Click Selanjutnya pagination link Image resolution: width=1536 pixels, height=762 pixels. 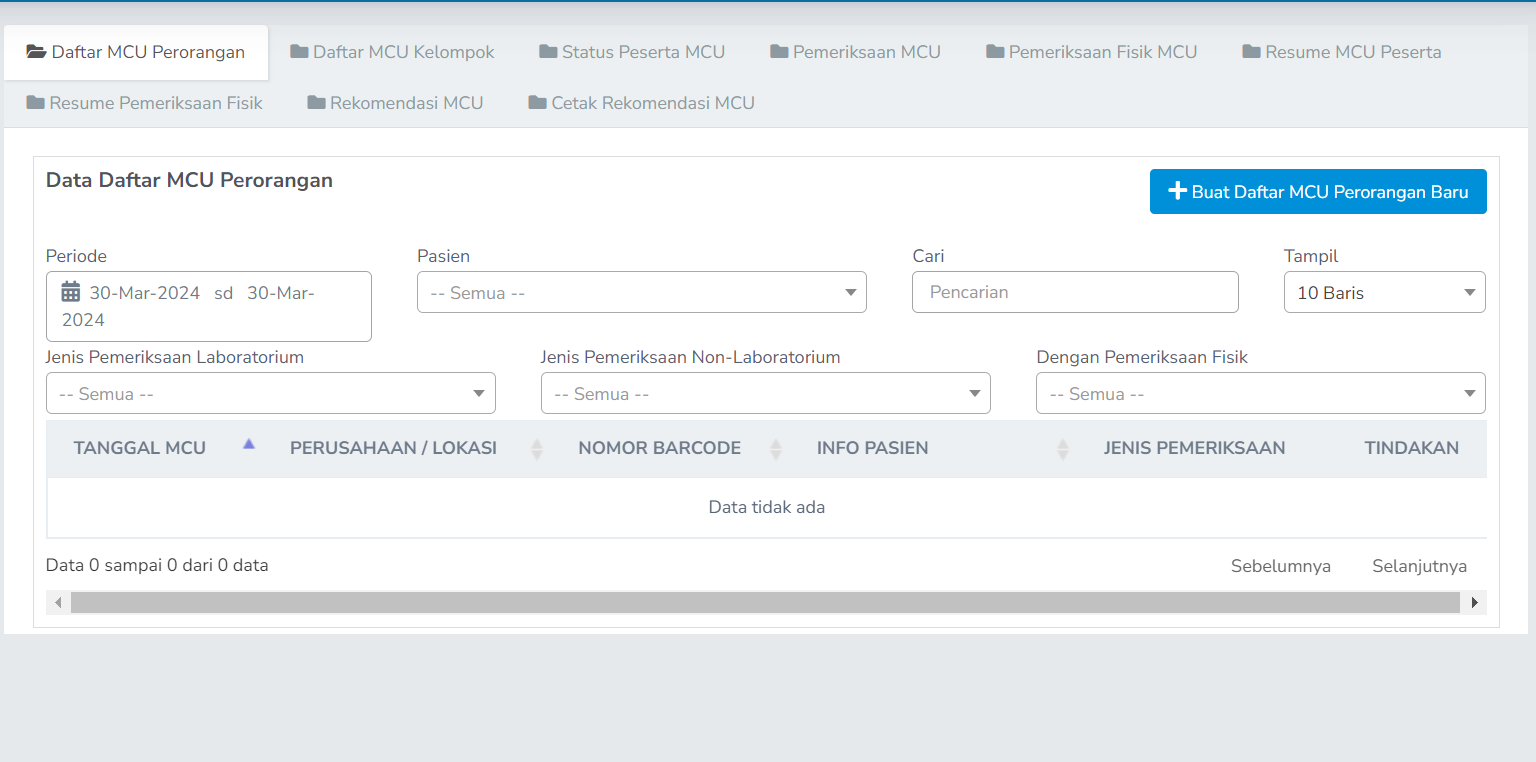1419,566
